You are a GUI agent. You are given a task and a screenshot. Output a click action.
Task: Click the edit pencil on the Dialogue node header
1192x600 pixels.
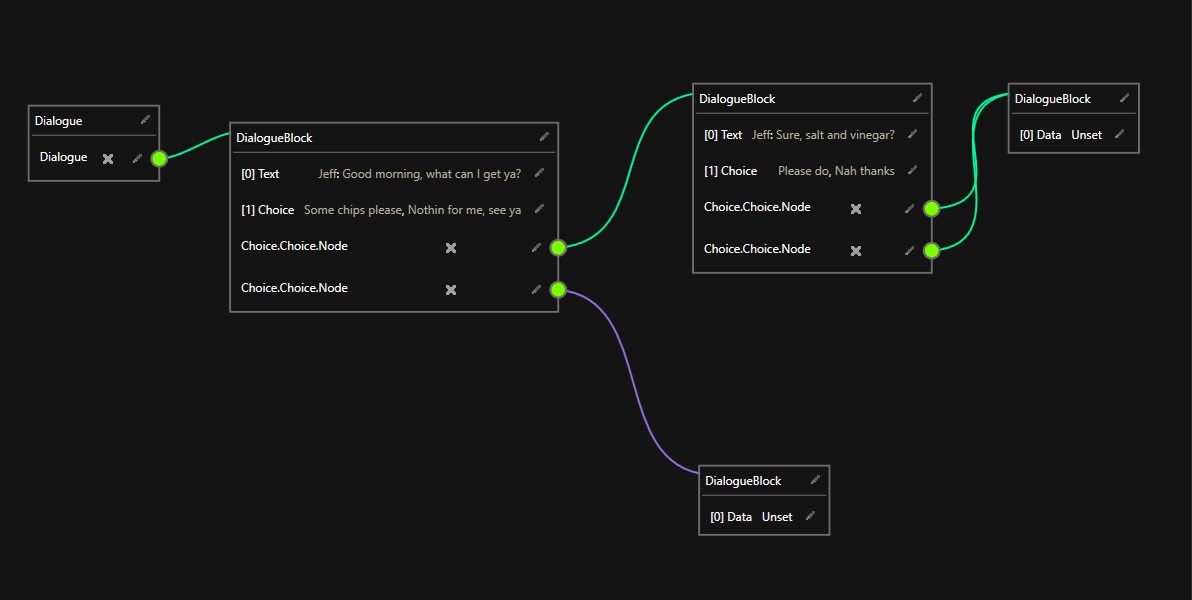coord(145,119)
